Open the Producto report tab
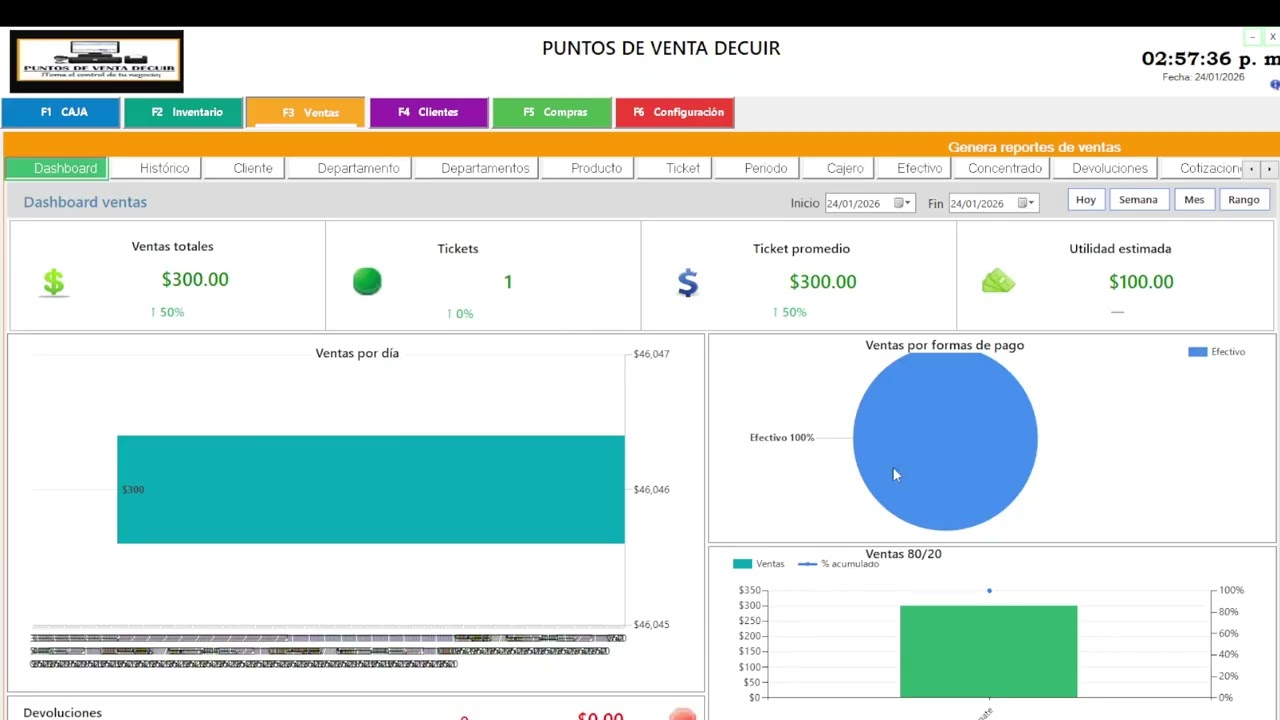The height and width of the screenshot is (720, 1280). [590, 168]
